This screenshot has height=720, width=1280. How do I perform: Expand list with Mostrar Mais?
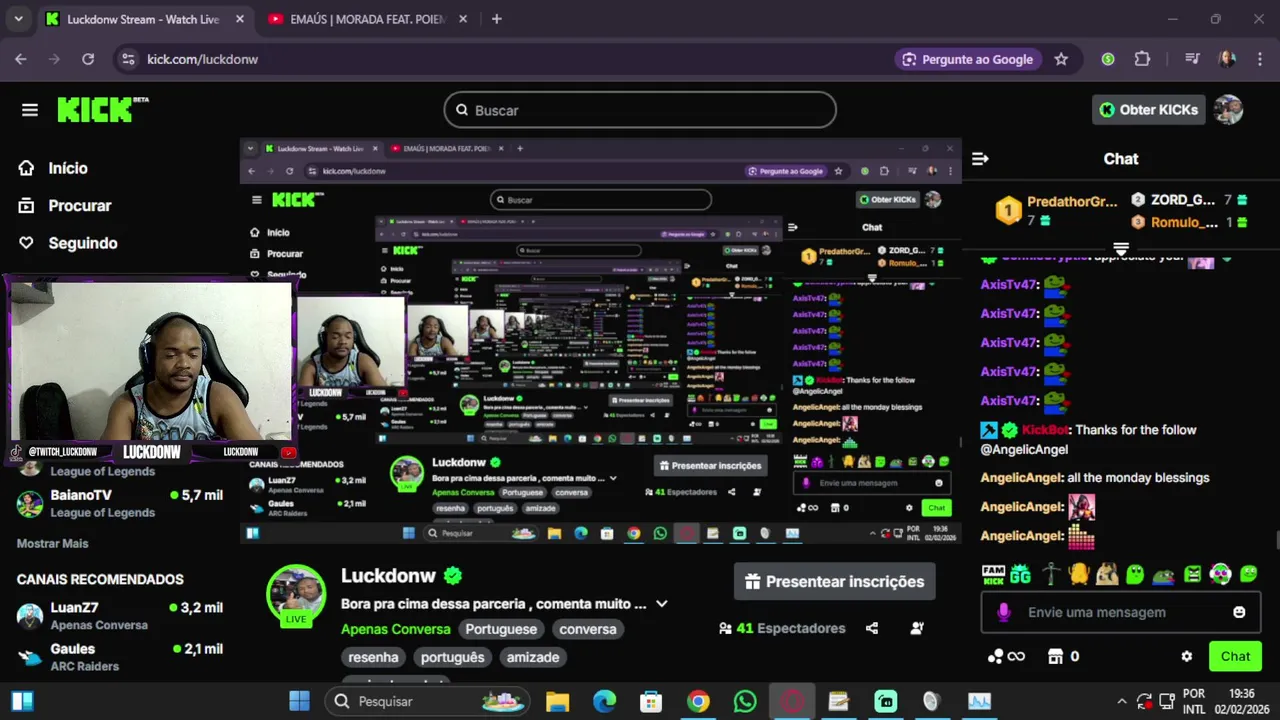(53, 543)
